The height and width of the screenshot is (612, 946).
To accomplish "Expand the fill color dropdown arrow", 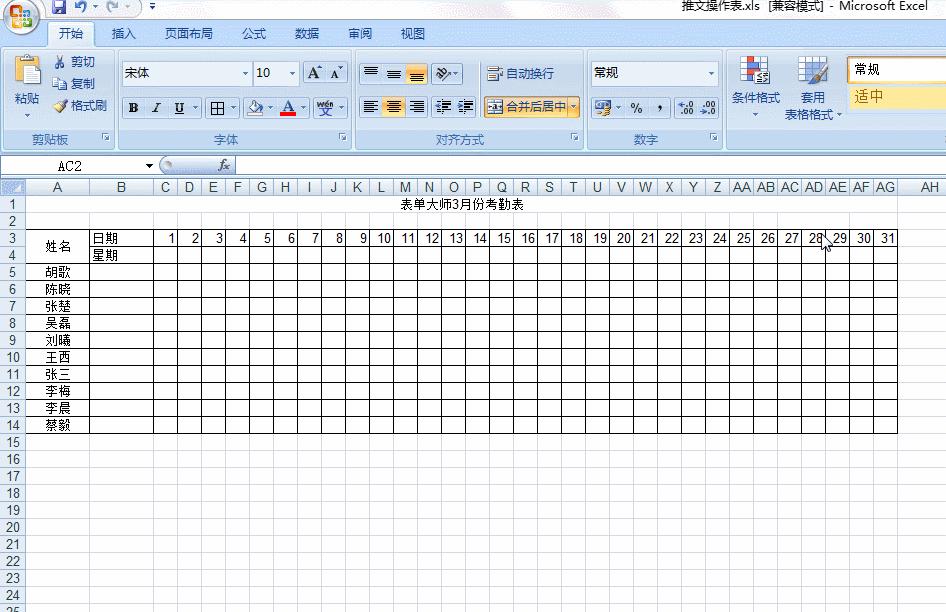I will point(271,108).
